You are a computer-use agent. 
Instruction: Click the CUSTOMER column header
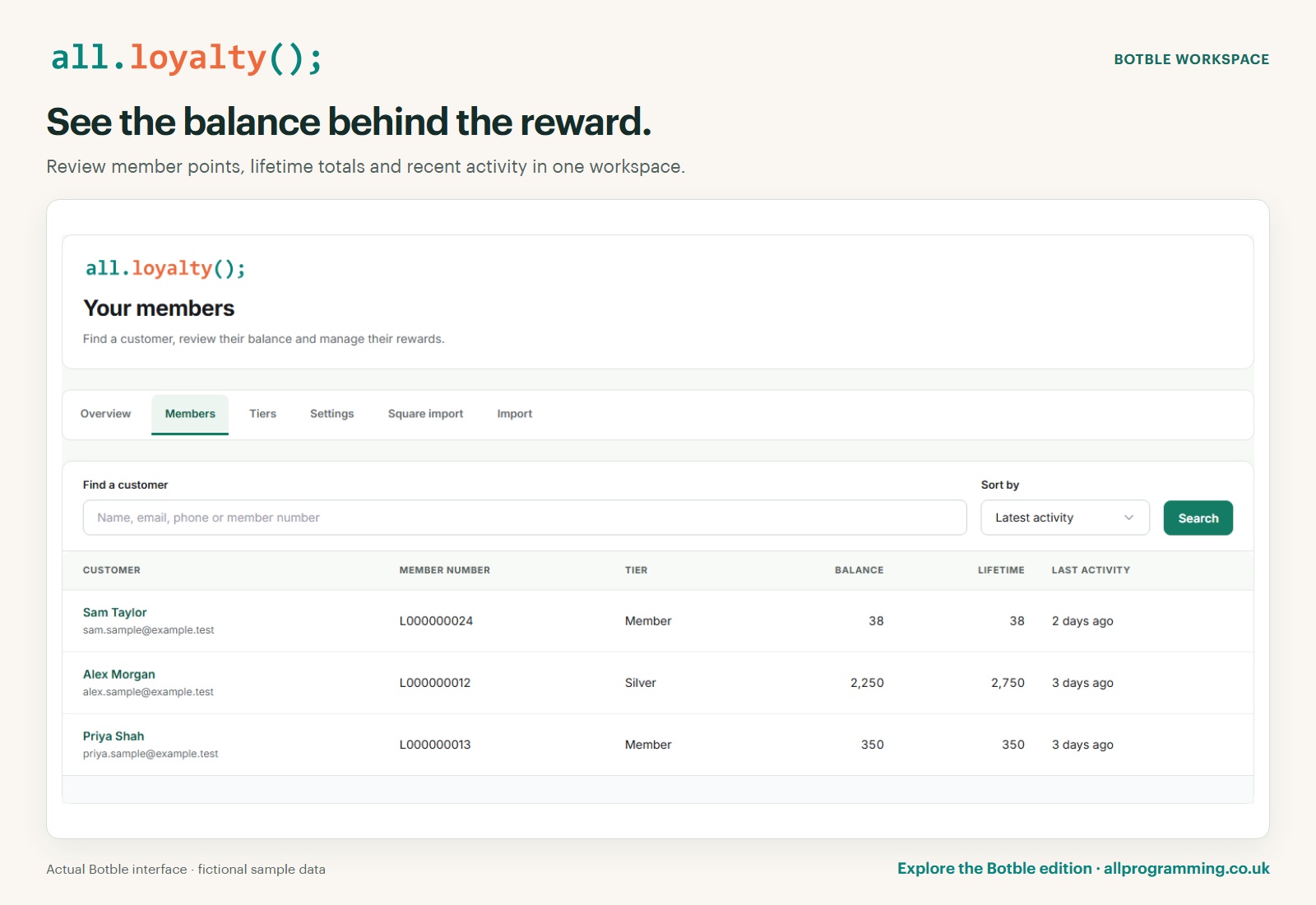pyautogui.click(x=112, y=570)
